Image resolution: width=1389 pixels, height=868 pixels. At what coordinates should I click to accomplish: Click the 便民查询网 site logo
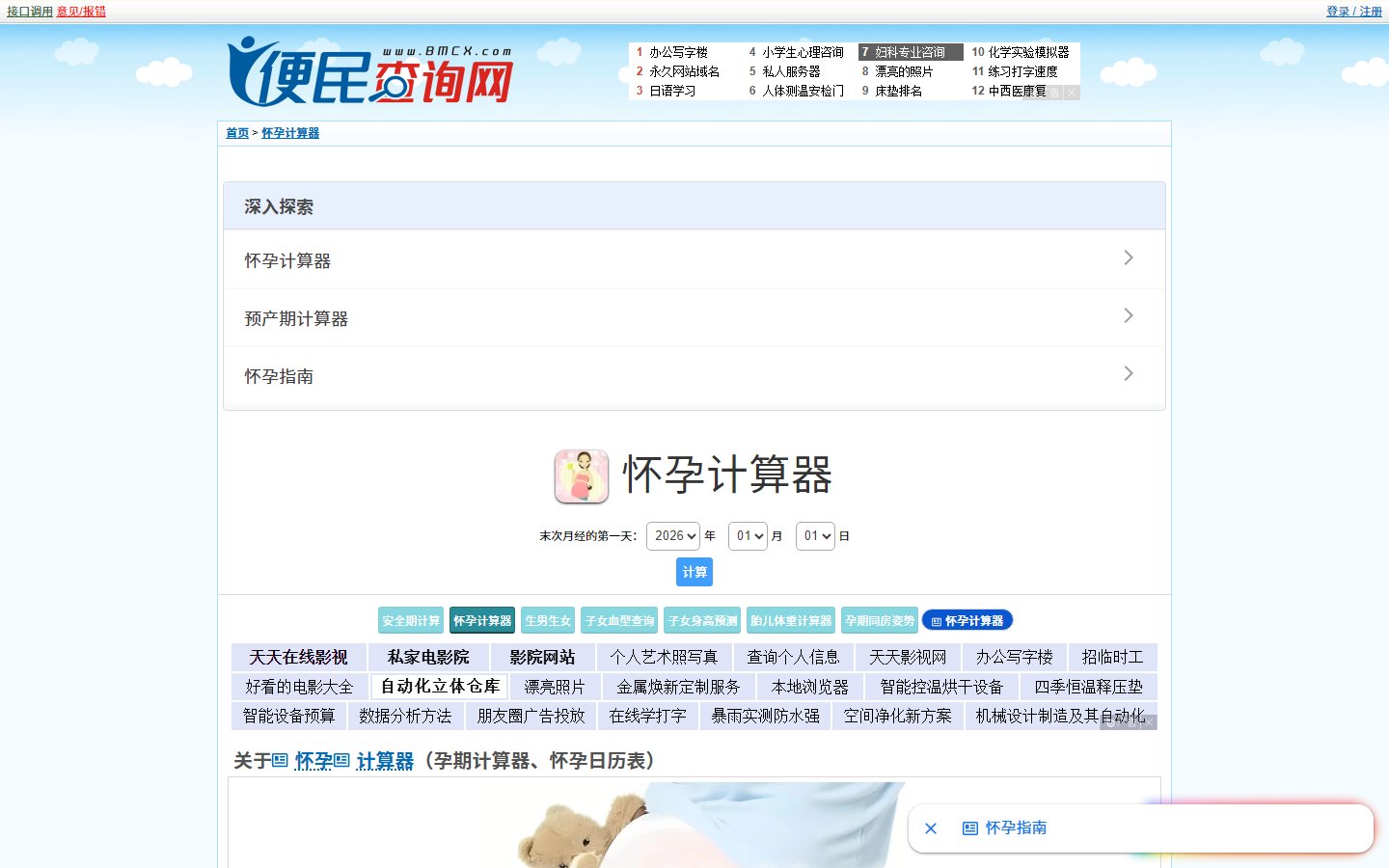370,71
